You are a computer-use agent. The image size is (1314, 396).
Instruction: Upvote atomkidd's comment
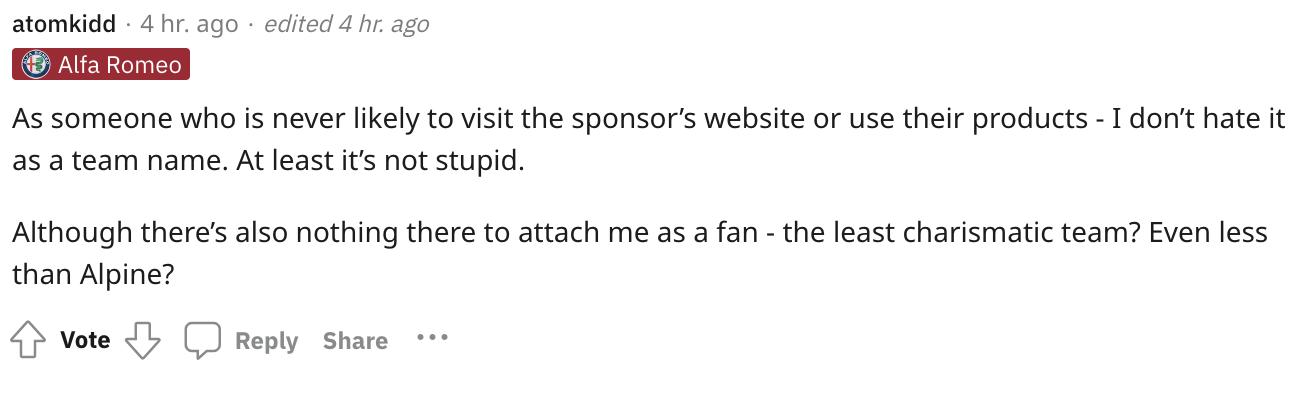(x=28, y=341)
